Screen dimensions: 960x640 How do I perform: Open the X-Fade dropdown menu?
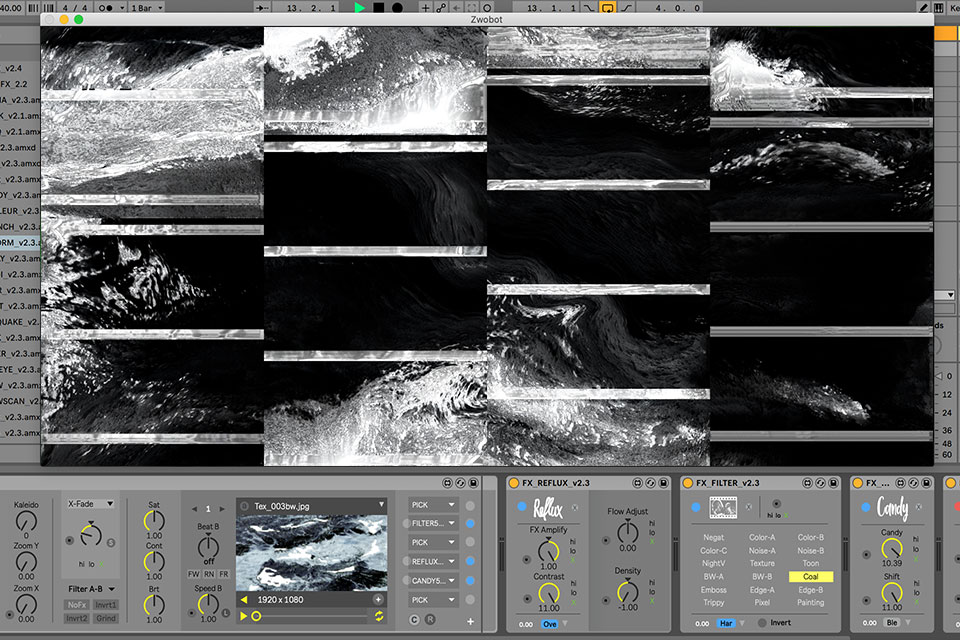pos(90,504)
